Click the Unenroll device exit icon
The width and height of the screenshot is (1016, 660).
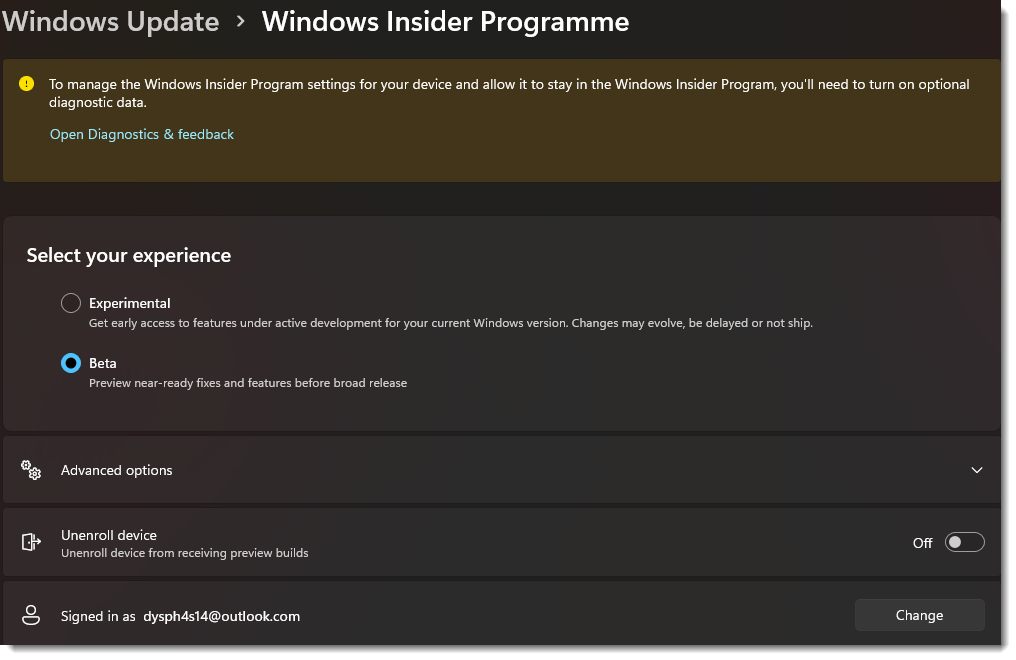[31, 542]
